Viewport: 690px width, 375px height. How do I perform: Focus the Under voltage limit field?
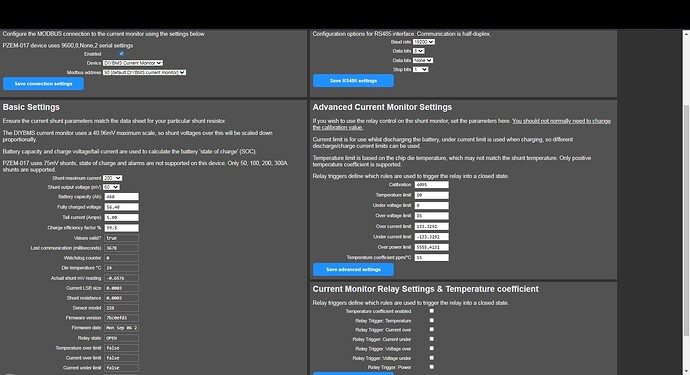pos(432,206)
